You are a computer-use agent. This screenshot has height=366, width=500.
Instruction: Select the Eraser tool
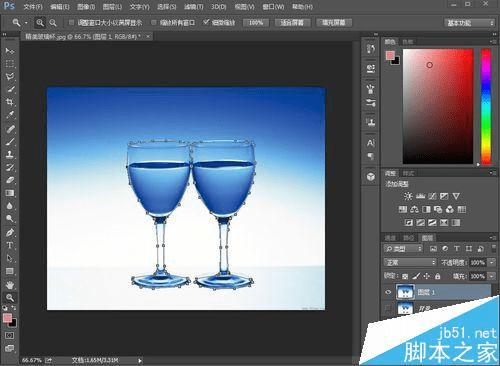click(x=10, y=180)
